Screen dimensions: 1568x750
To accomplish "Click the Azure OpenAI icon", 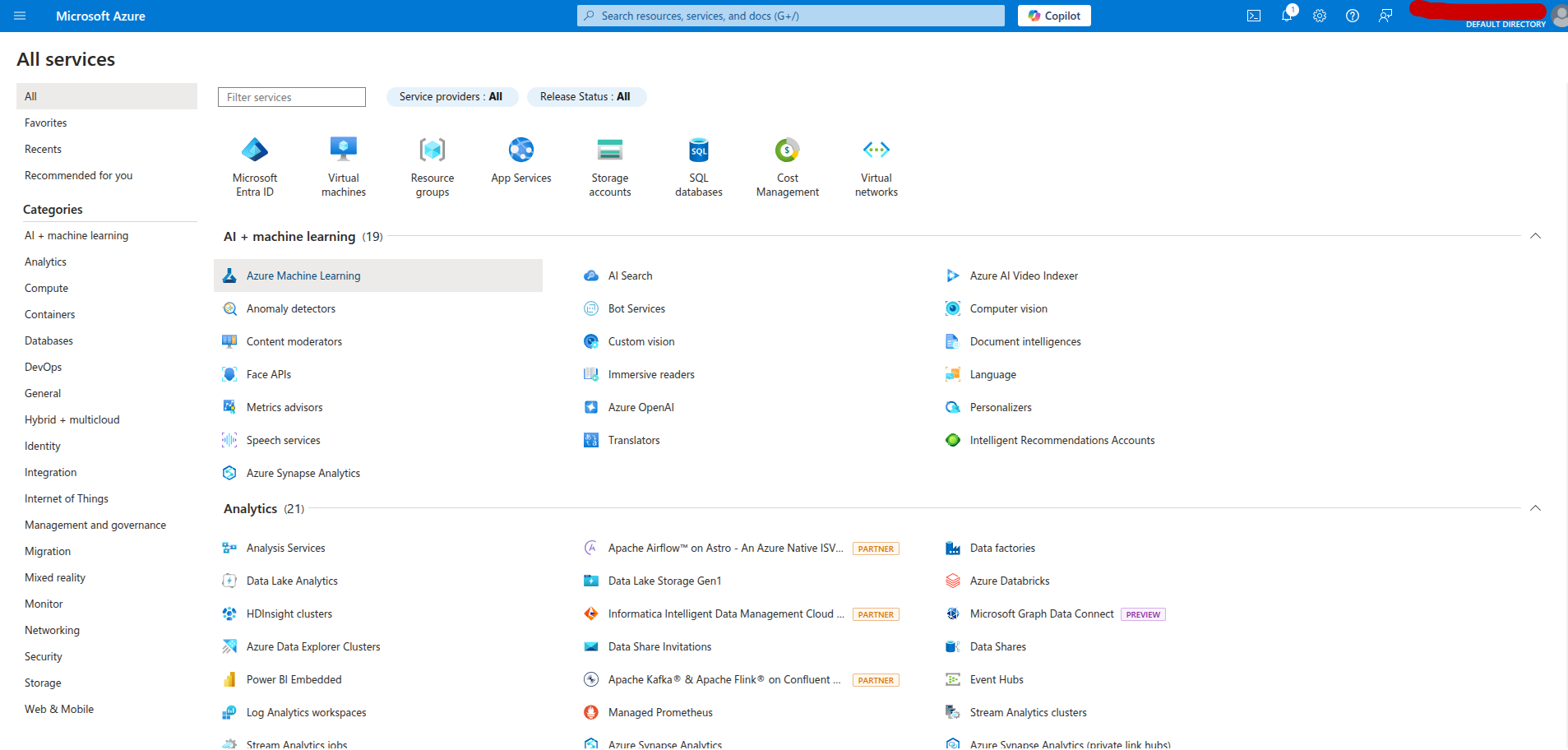I will 591,408.
